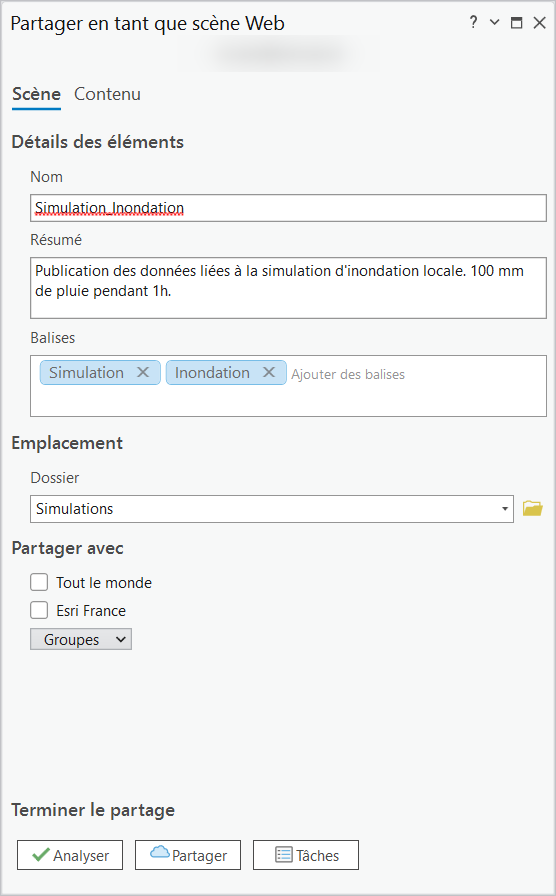
Task: Open folder browser next to Dossier field
Action: pos(533,508)
